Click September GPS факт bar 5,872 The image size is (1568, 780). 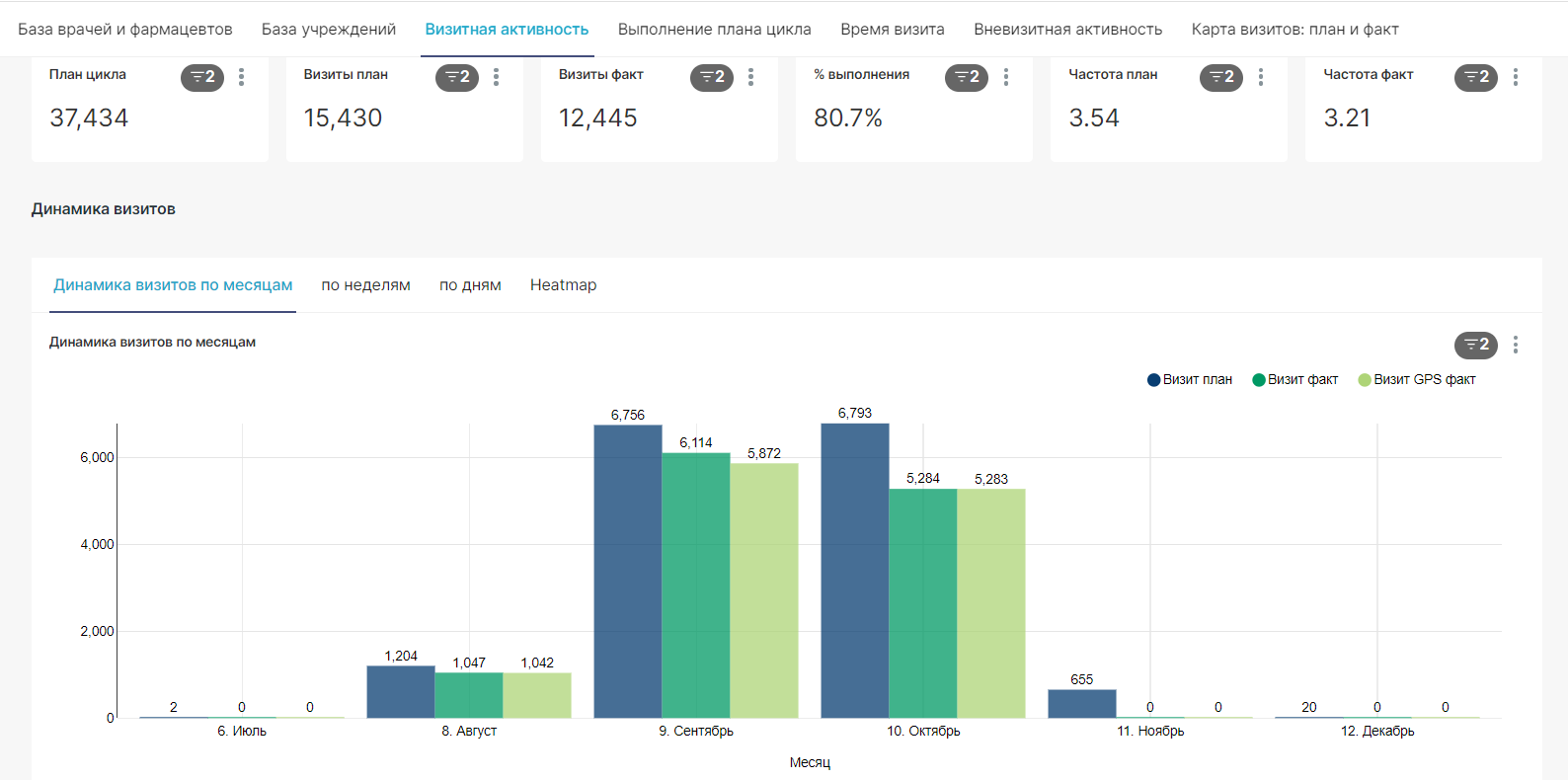tap(764, 590)
